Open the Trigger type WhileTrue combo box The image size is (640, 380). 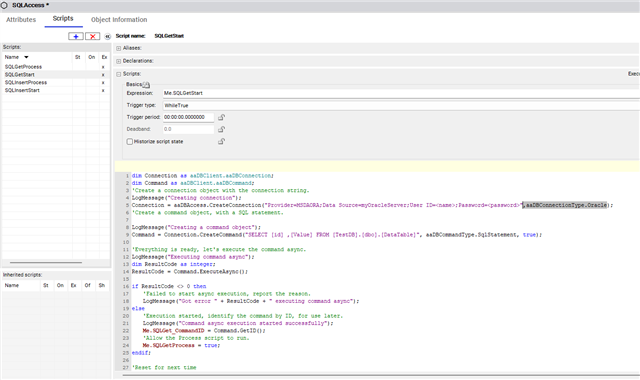[x=401, y=105]
